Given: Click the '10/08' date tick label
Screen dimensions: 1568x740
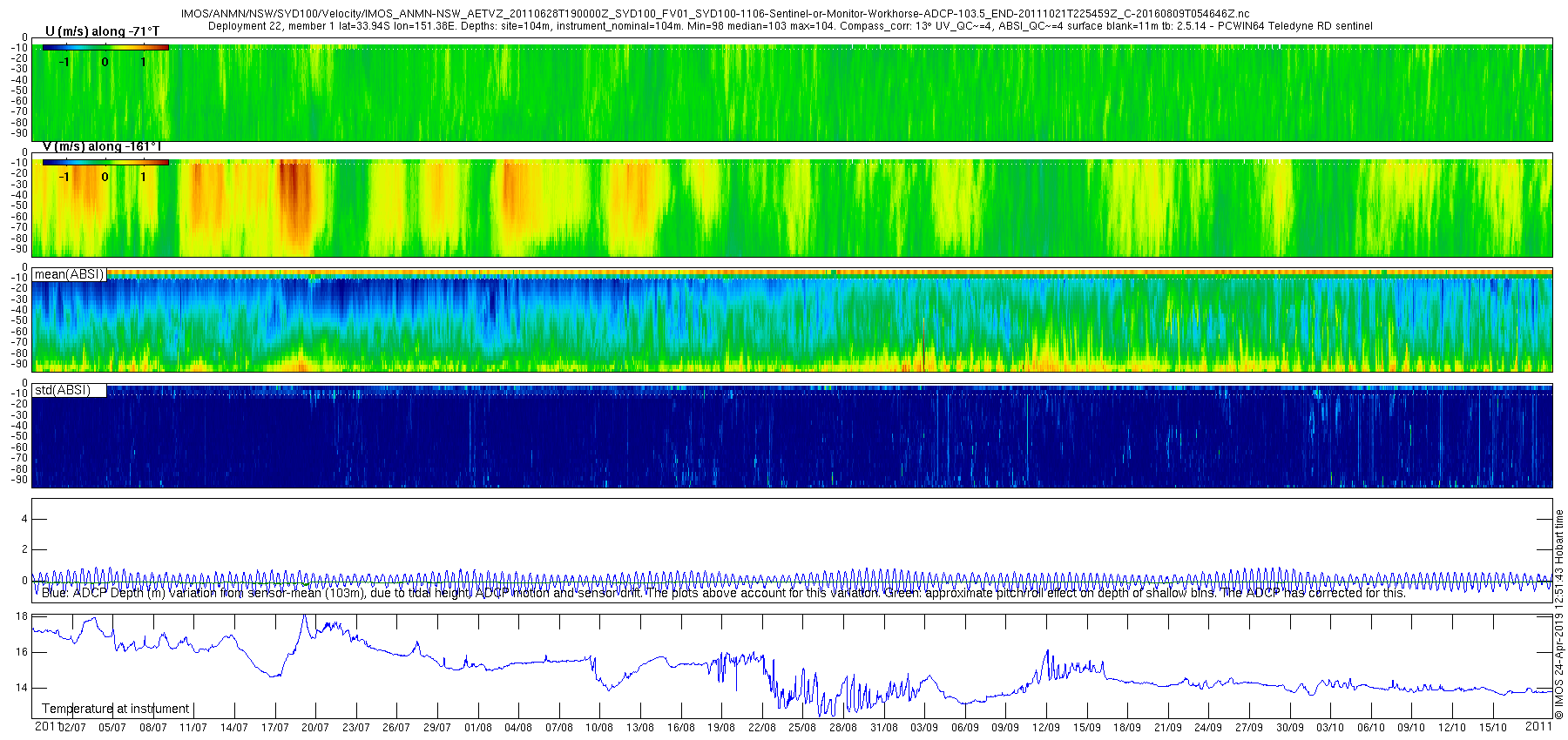Looking at the screenshot, I should (599, 728).
